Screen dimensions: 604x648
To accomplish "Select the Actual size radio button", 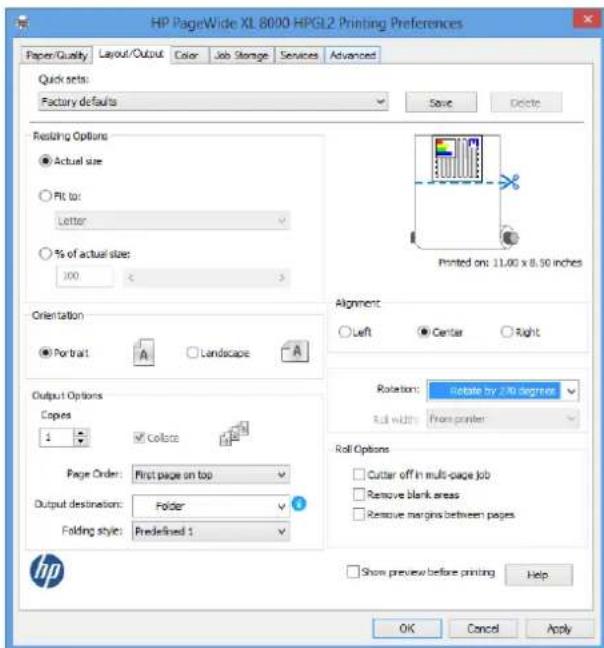I will point(45,161).
